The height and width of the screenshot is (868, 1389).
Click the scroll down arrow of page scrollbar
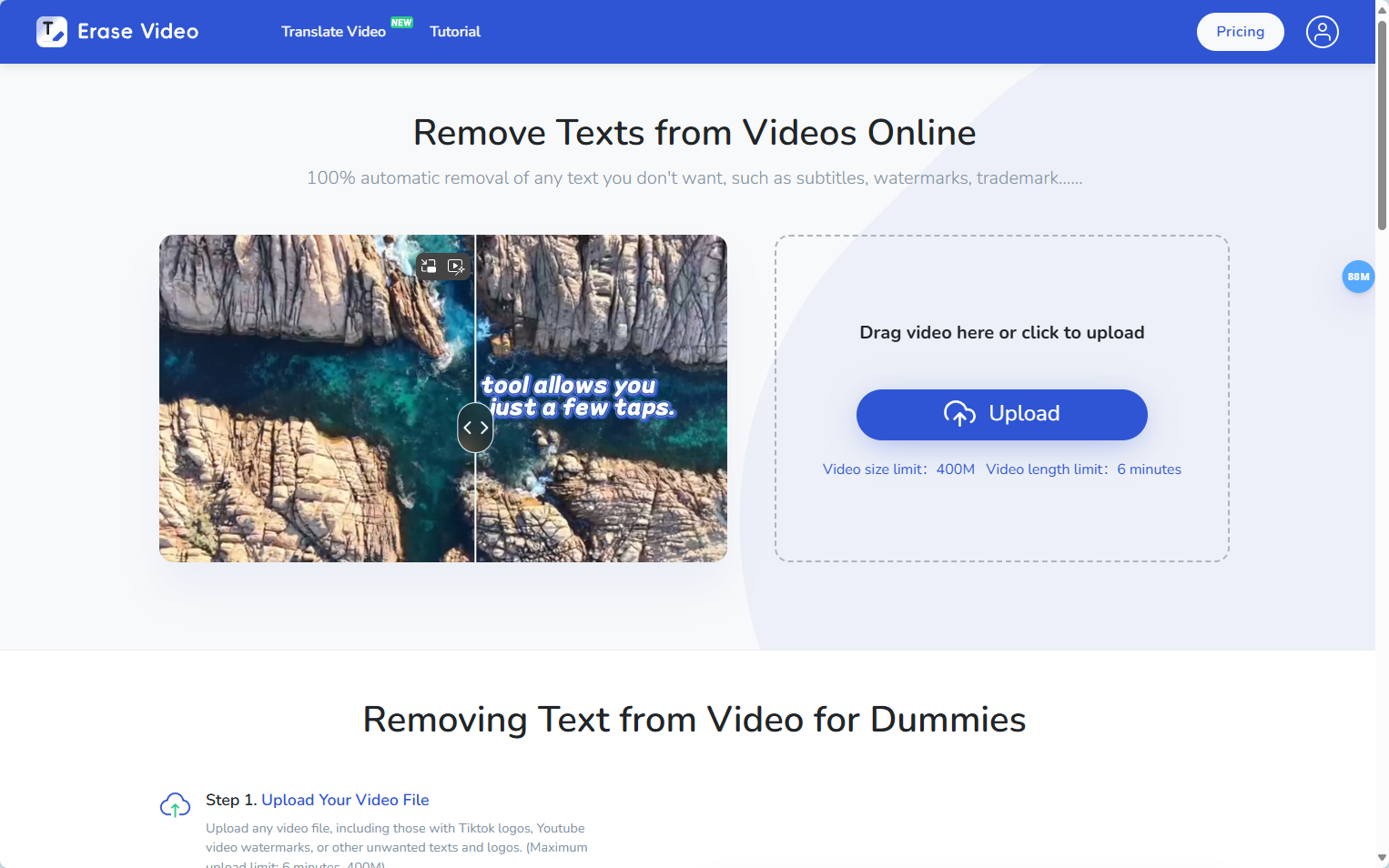(x=1382, y=858)
